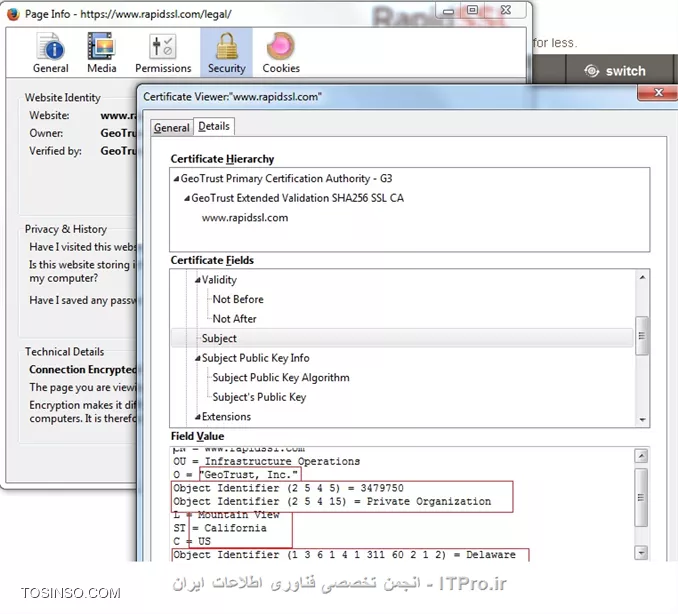Close the Page Info window
The image size is (678, 614).
point(506,10)
